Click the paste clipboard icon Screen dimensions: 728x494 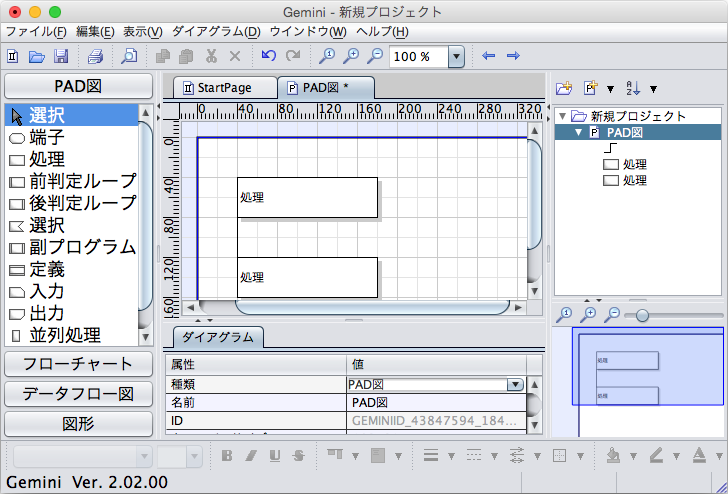[186, 56]
